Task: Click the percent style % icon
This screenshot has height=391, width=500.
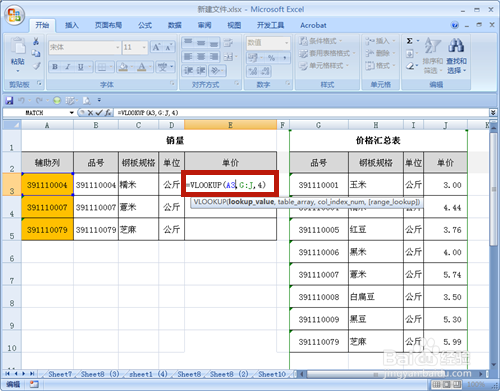Action: 271,58
